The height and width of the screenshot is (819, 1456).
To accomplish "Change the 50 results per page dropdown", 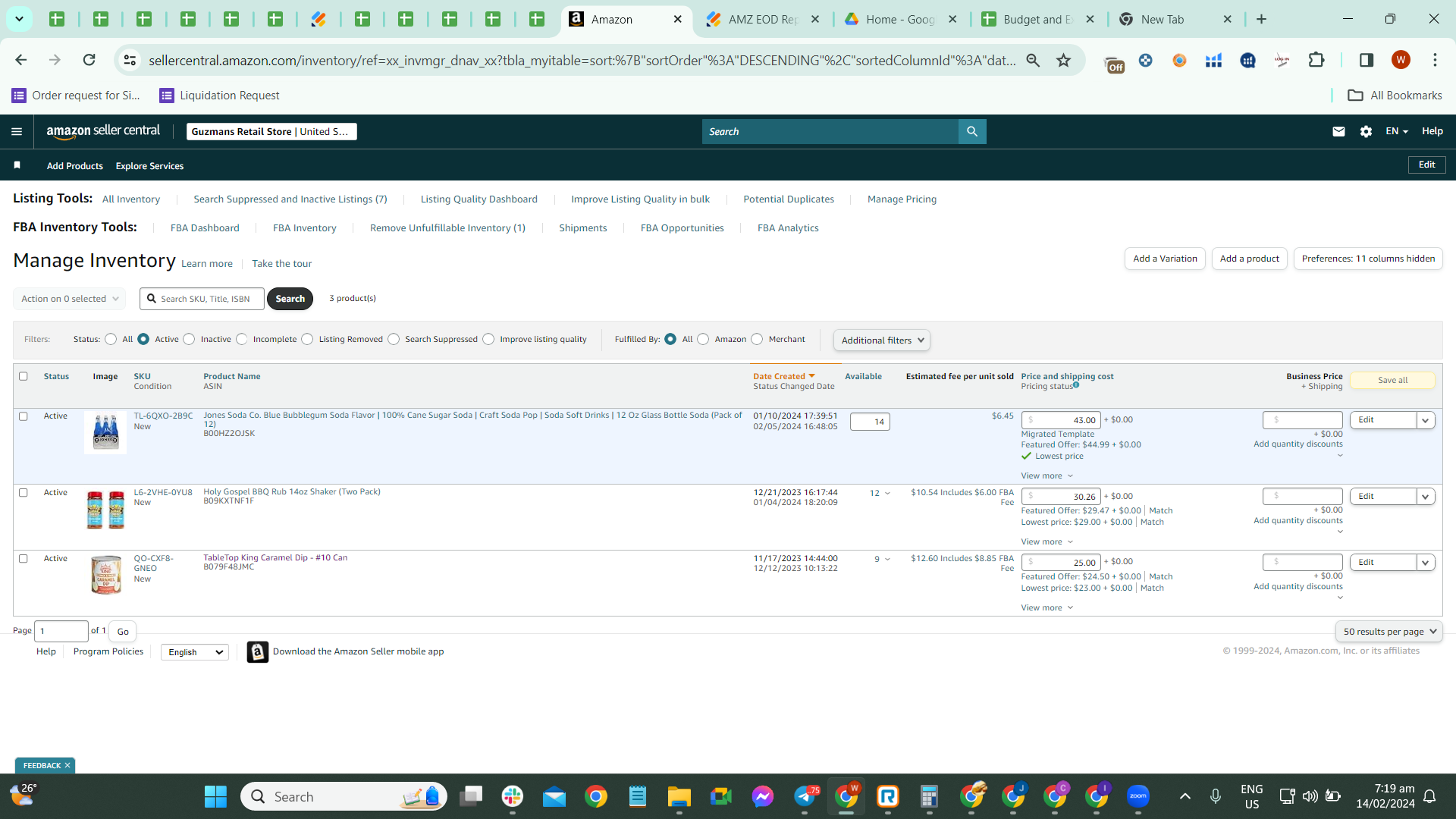I will [x=1389, y=632].
